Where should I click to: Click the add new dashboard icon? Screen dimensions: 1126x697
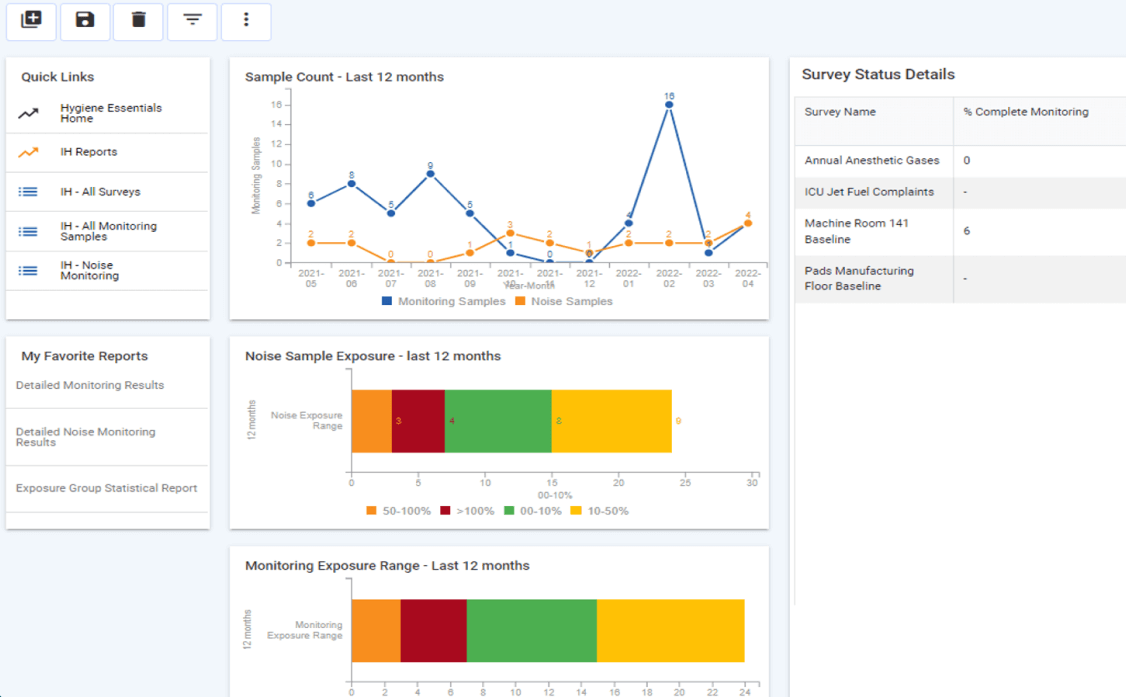pos(31,21)
